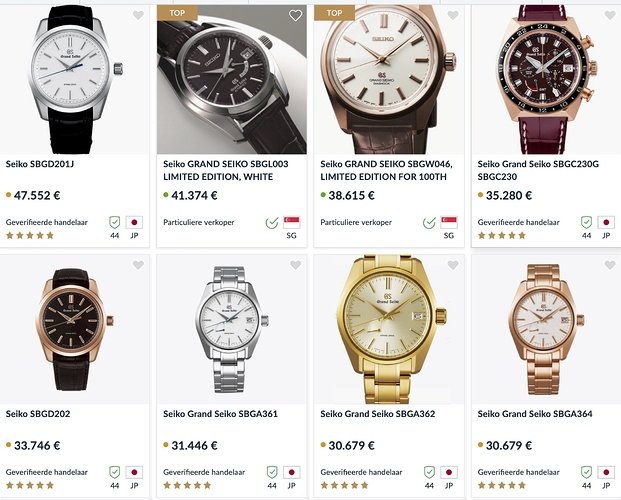The width and height of the screenshot is (621, 500).
Task: Toggle favorite heart on Seiko SBGD202
Action: (138, 265)
